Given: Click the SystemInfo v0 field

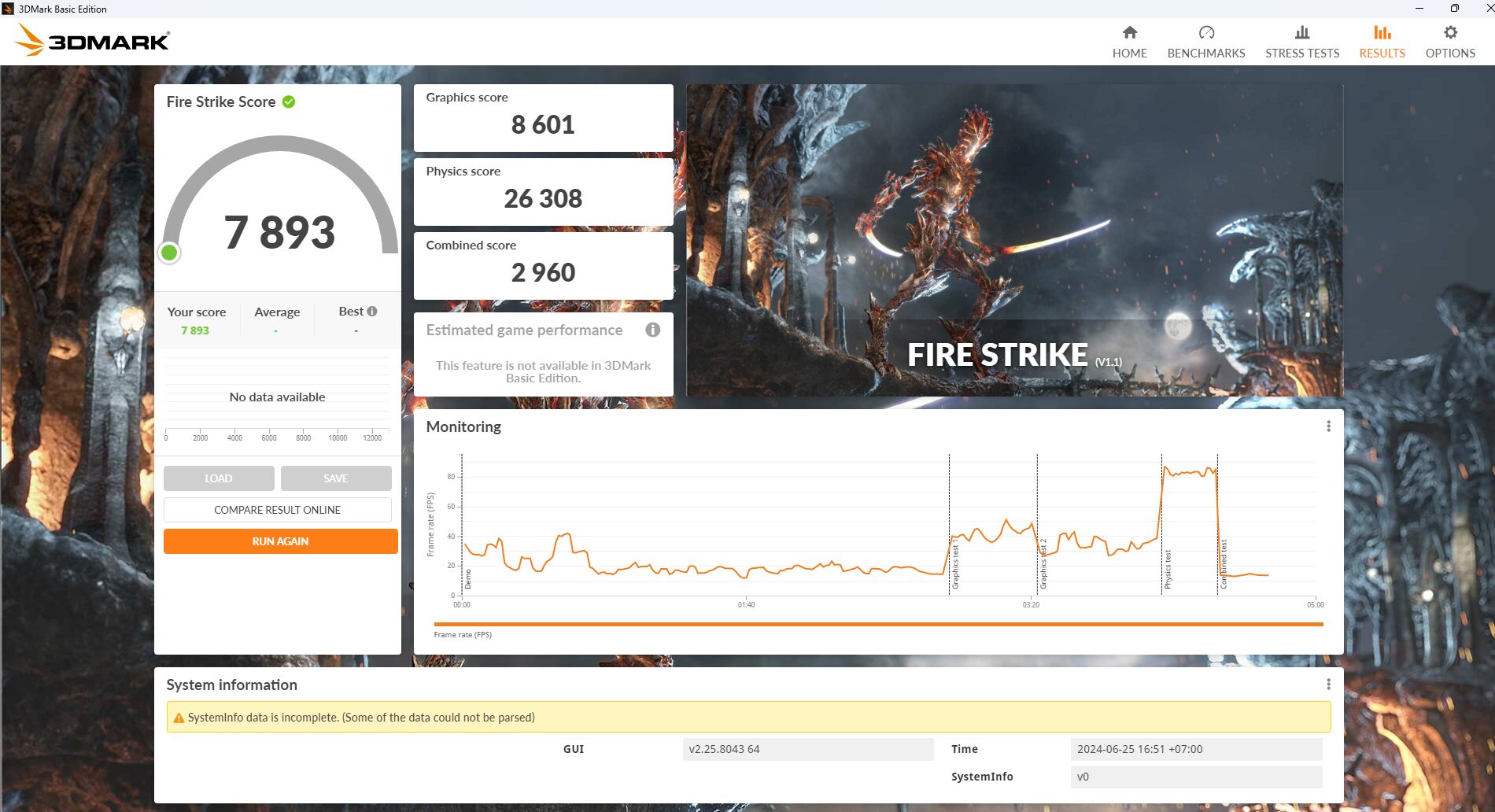Looking at the screenshot, I should pos(1196,777).
